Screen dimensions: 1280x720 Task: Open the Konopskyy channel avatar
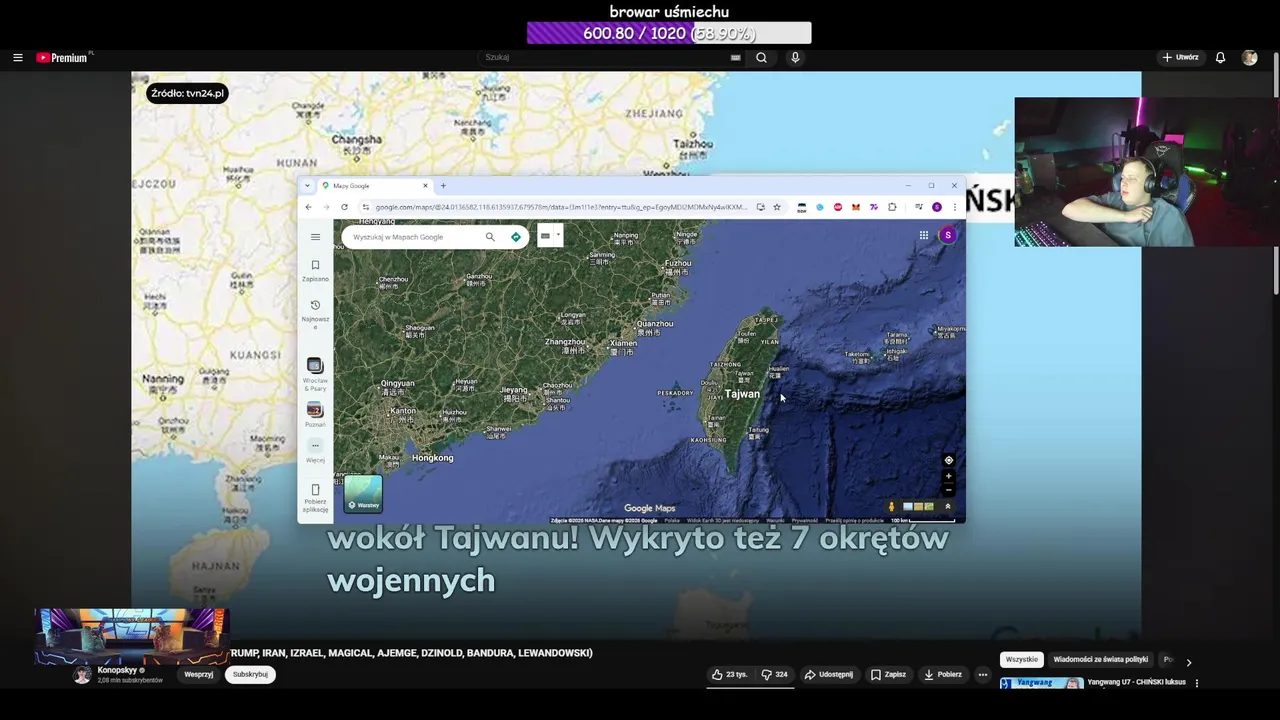click(82, 674)
